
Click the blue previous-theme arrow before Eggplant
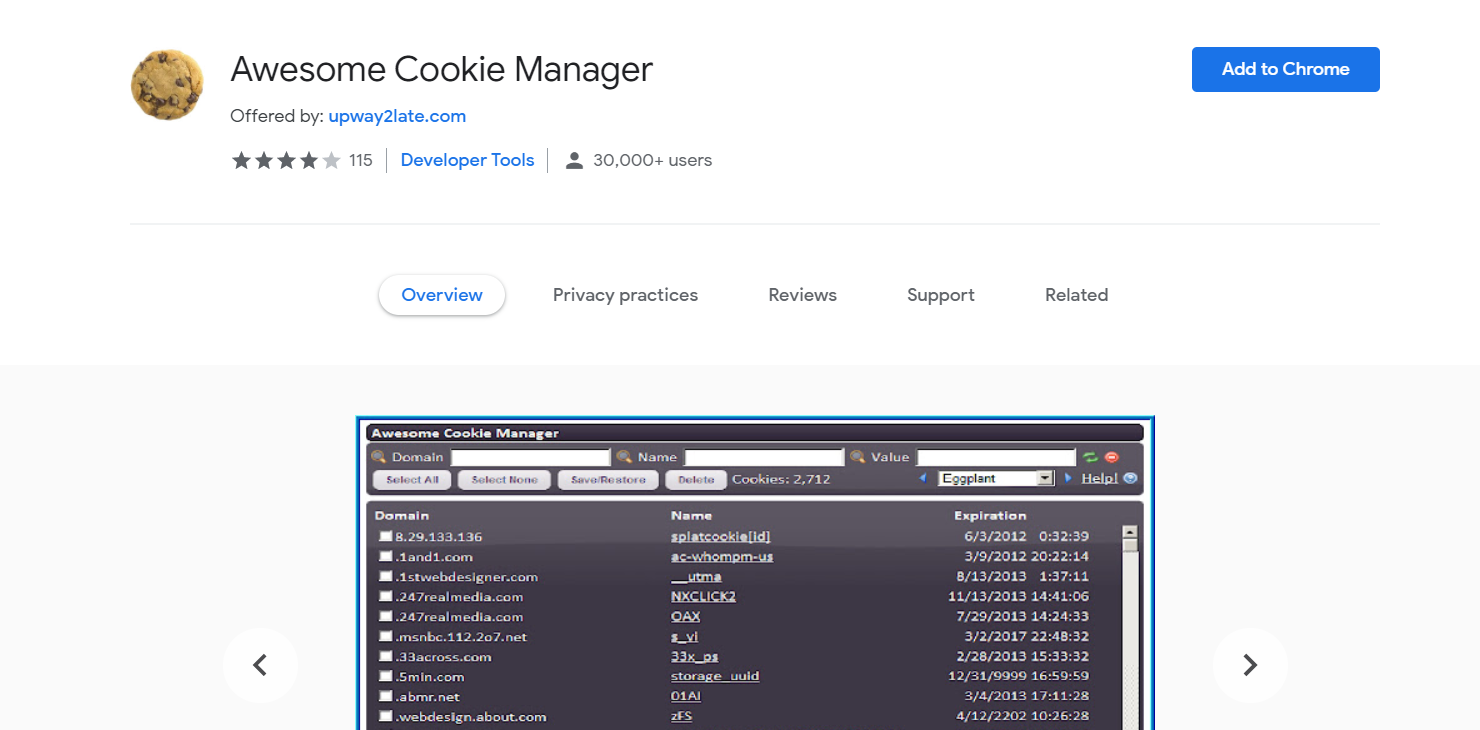click(x=923, y=479)
